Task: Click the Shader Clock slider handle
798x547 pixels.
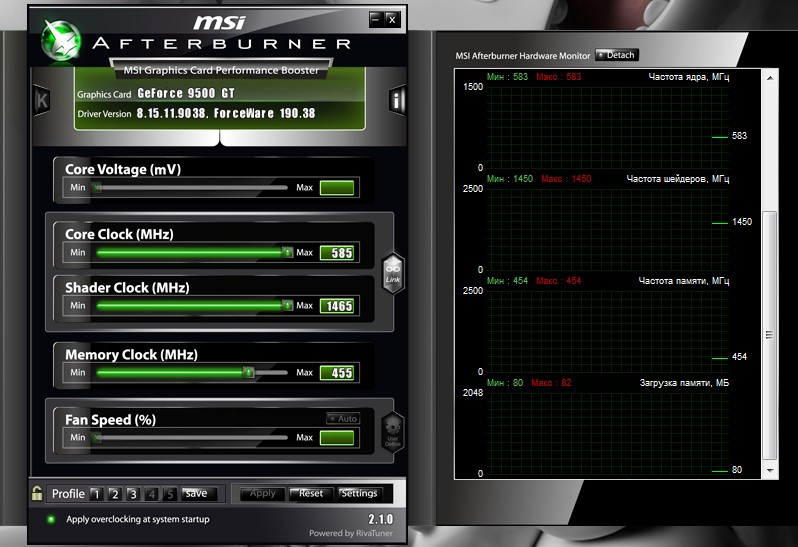Action: coord(288,305)
